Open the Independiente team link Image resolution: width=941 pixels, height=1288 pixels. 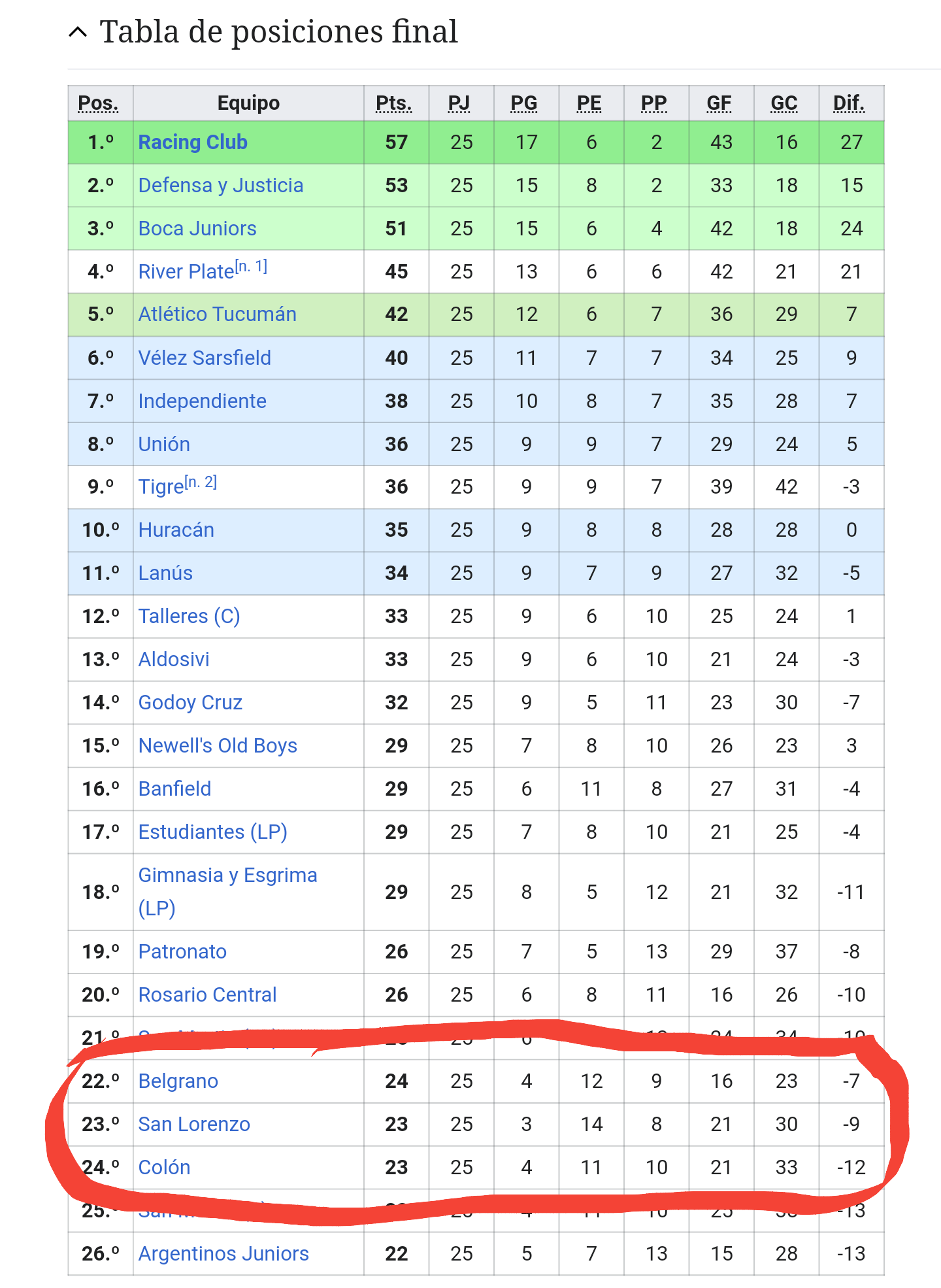point(203,401)
